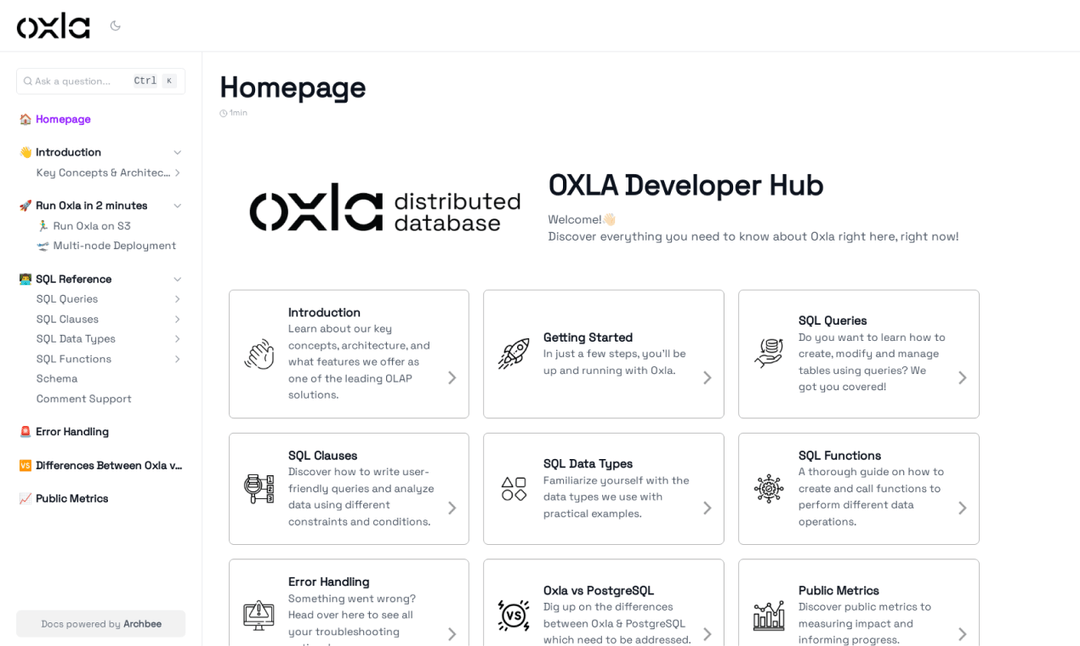The width and height of the screenshot is (1080, 646).
Task: Open the Introduction card
Action: pos(349,354)
